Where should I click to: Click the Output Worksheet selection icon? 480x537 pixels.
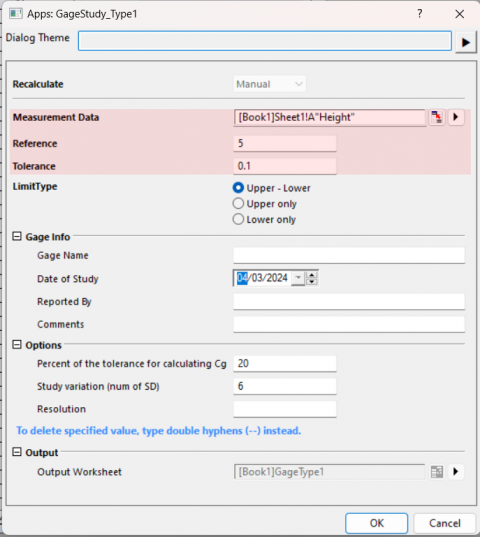[x=437, y=472]
